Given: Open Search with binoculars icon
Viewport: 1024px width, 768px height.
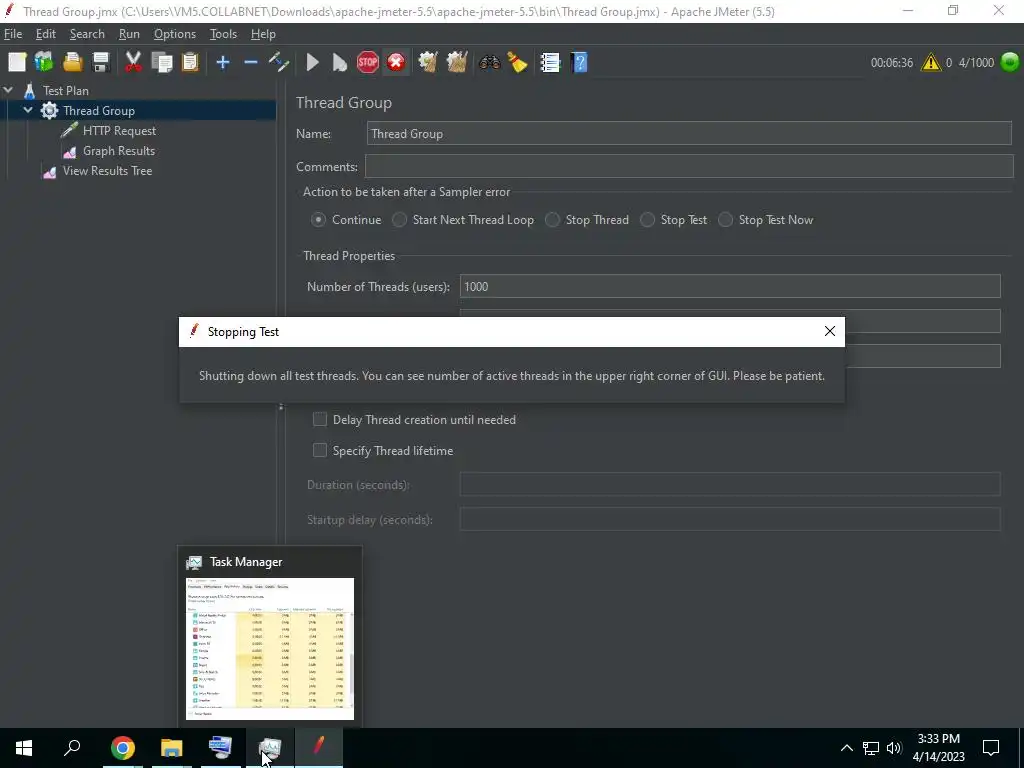Looking at the screenshot, I should [489, 62].
